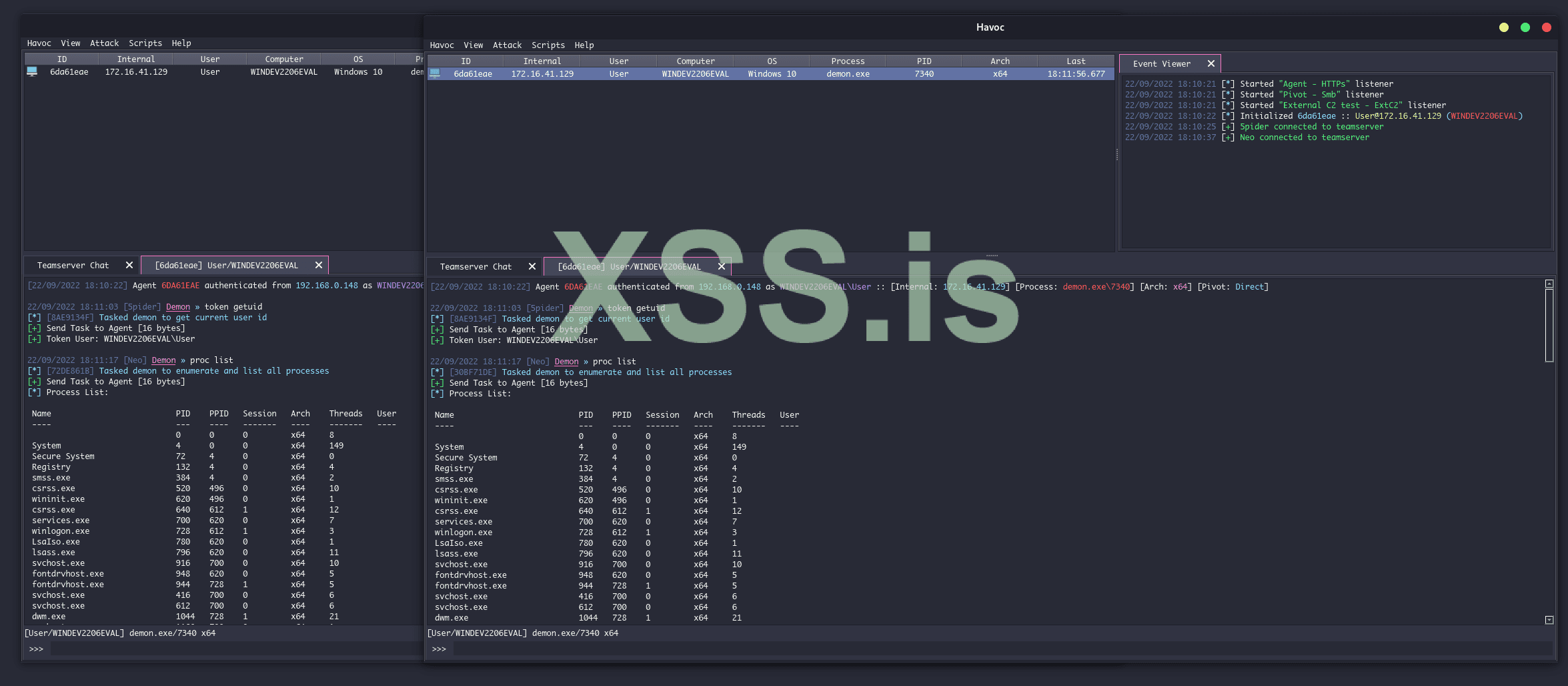Select the [6da61eae] User/WINDEV2206EVAL tab in the front window
The width and height of the screenshot is (1568, 686).
[629, 267]
